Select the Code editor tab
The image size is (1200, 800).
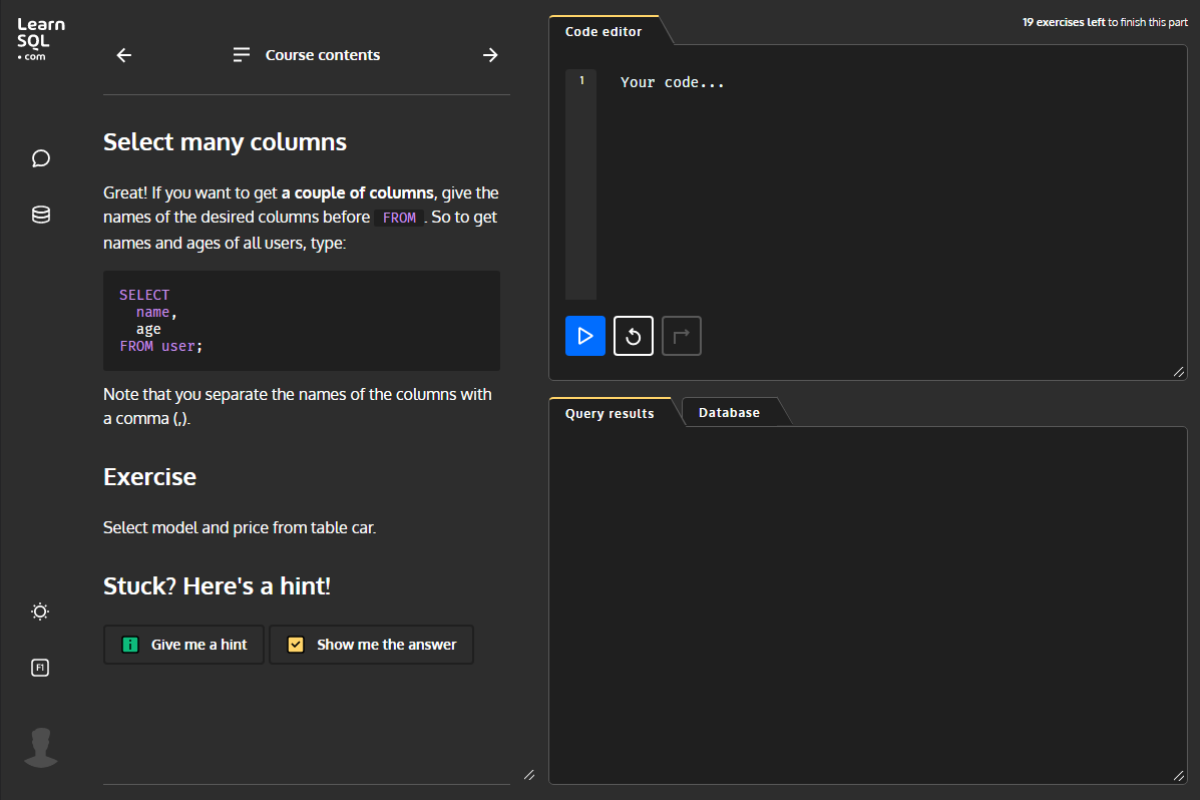604,31
